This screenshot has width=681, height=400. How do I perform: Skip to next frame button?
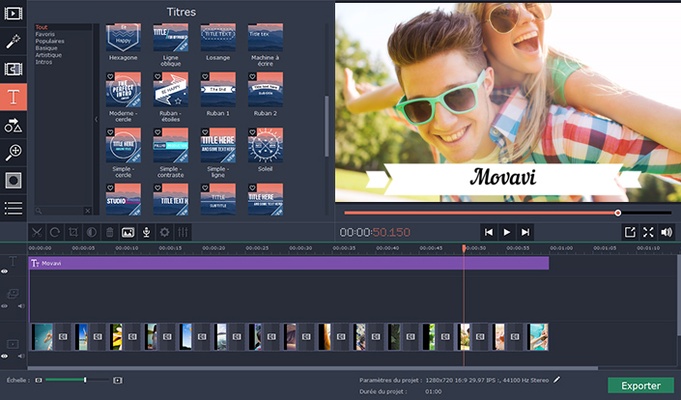(525, 232)
